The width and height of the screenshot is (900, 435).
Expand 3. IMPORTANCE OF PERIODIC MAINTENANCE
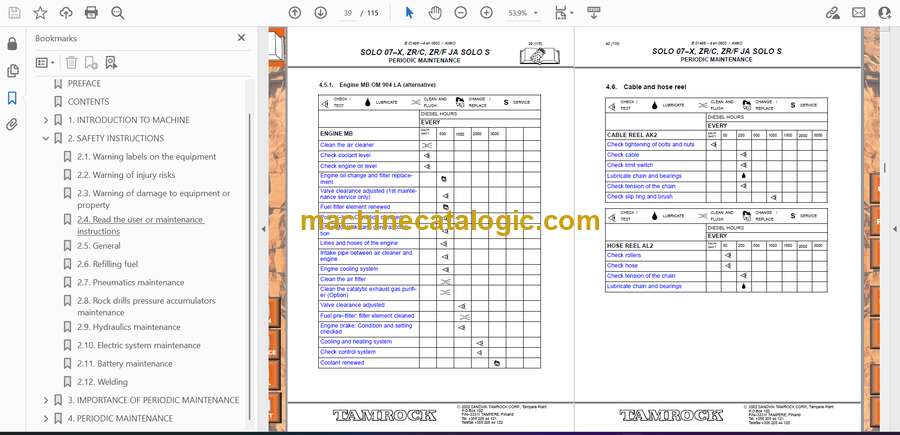46,400
